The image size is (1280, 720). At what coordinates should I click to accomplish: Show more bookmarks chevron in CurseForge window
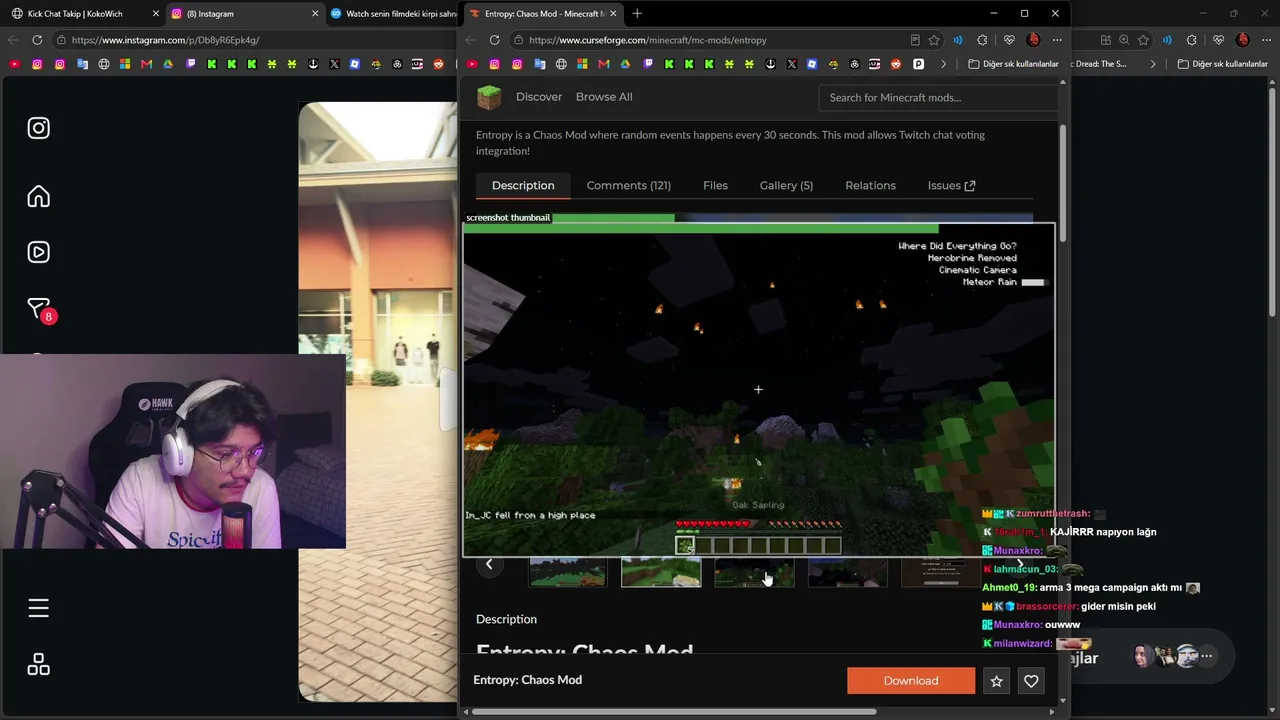point(943,64)
